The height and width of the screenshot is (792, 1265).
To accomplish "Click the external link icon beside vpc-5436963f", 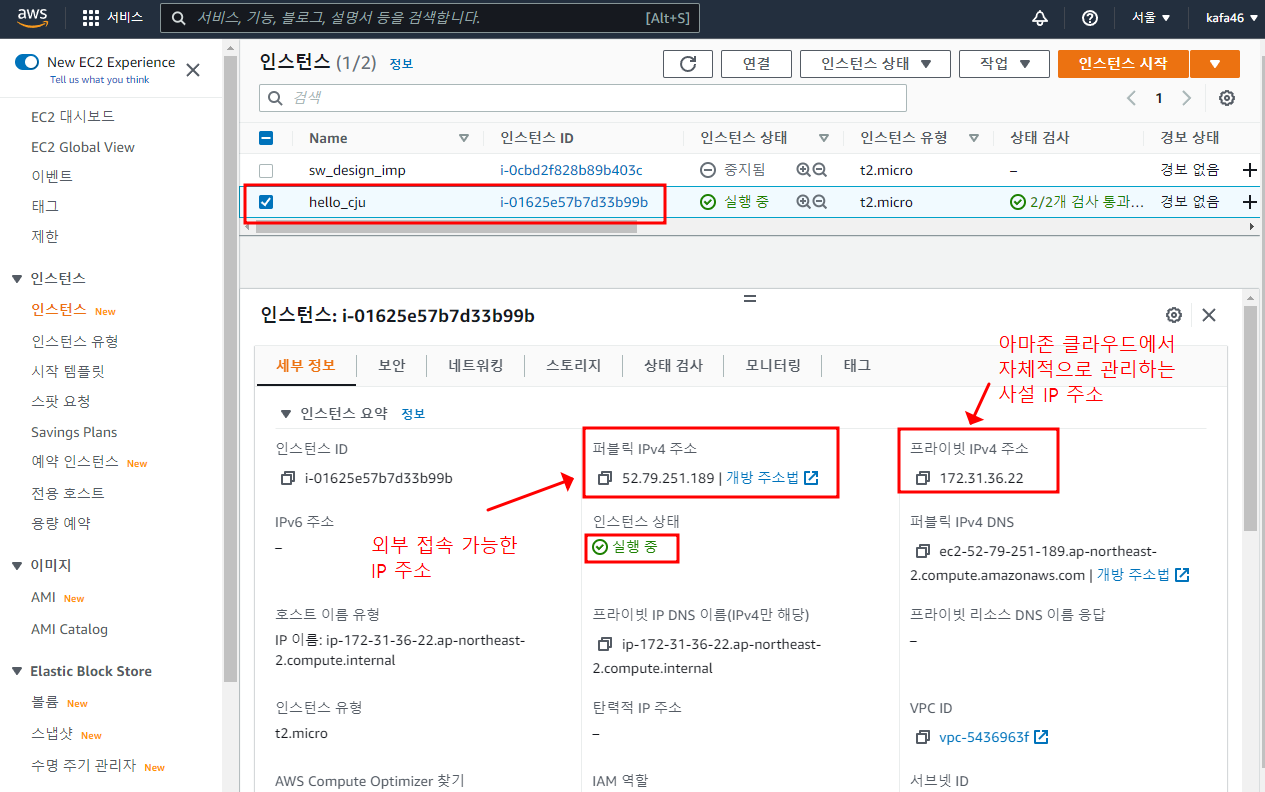I will click(x=1041, y=737).
